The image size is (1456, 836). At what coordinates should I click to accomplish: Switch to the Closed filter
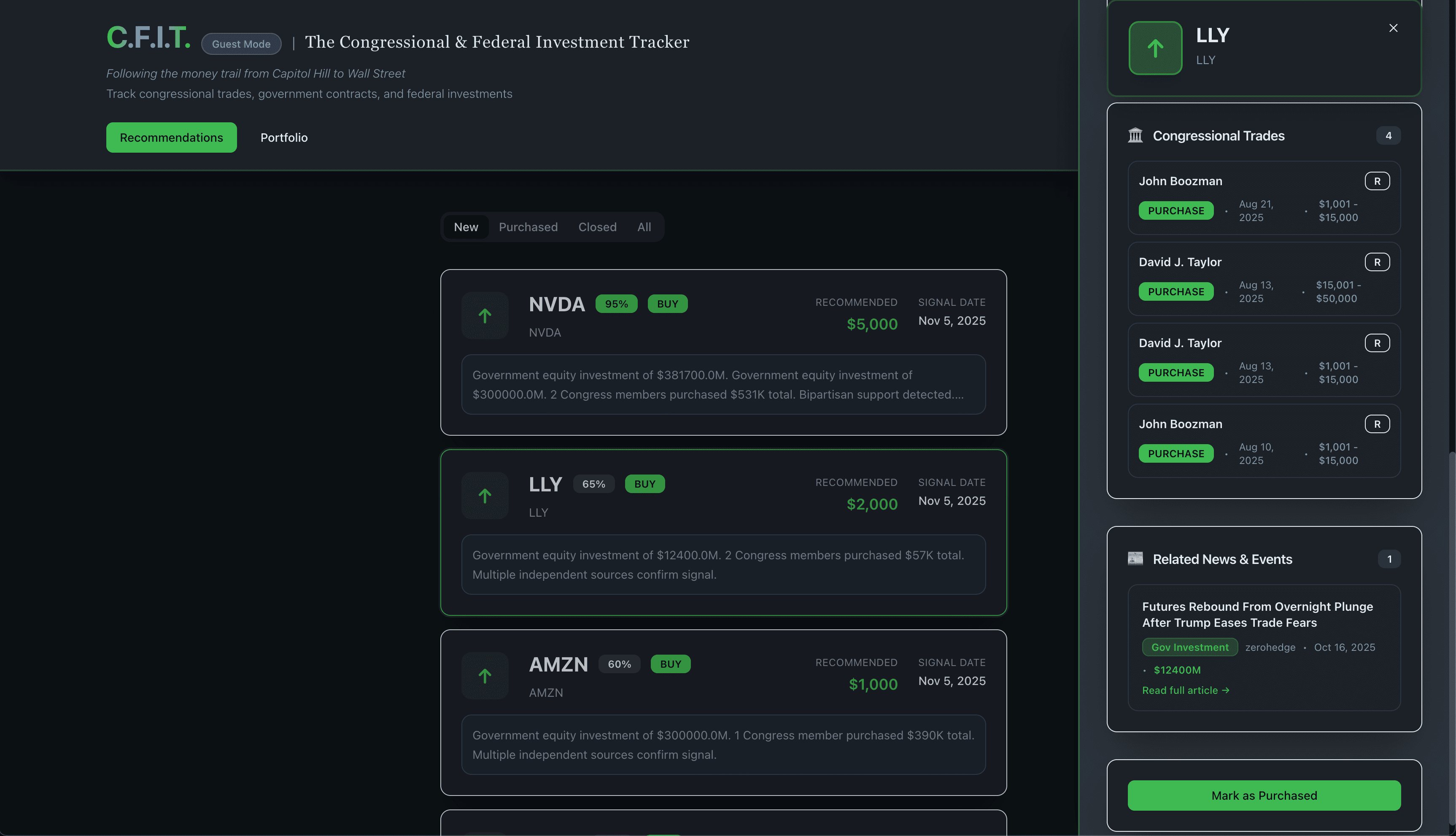[x=597, y=227]
